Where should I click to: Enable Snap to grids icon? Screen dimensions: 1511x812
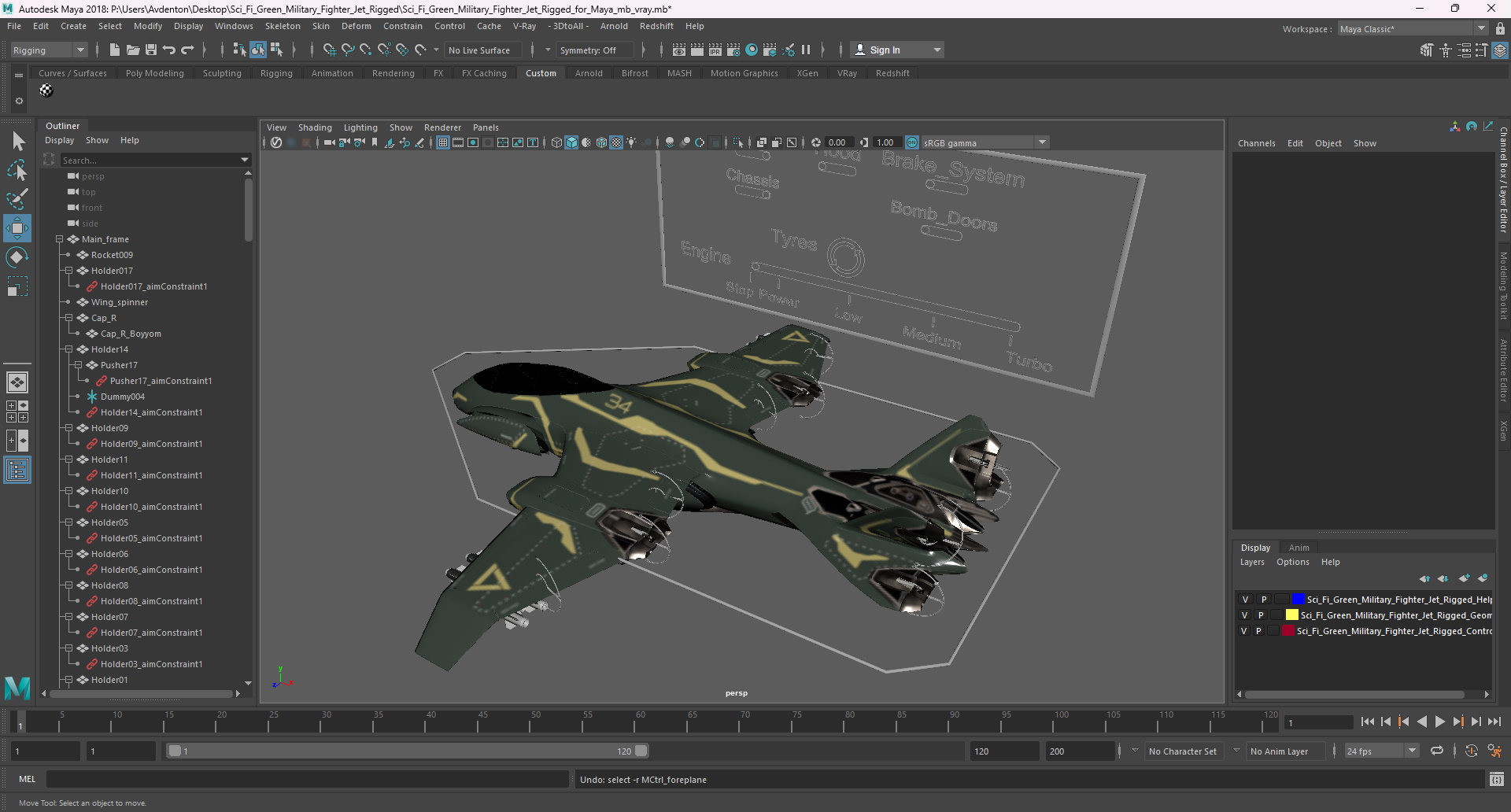(x=329, y=50)
